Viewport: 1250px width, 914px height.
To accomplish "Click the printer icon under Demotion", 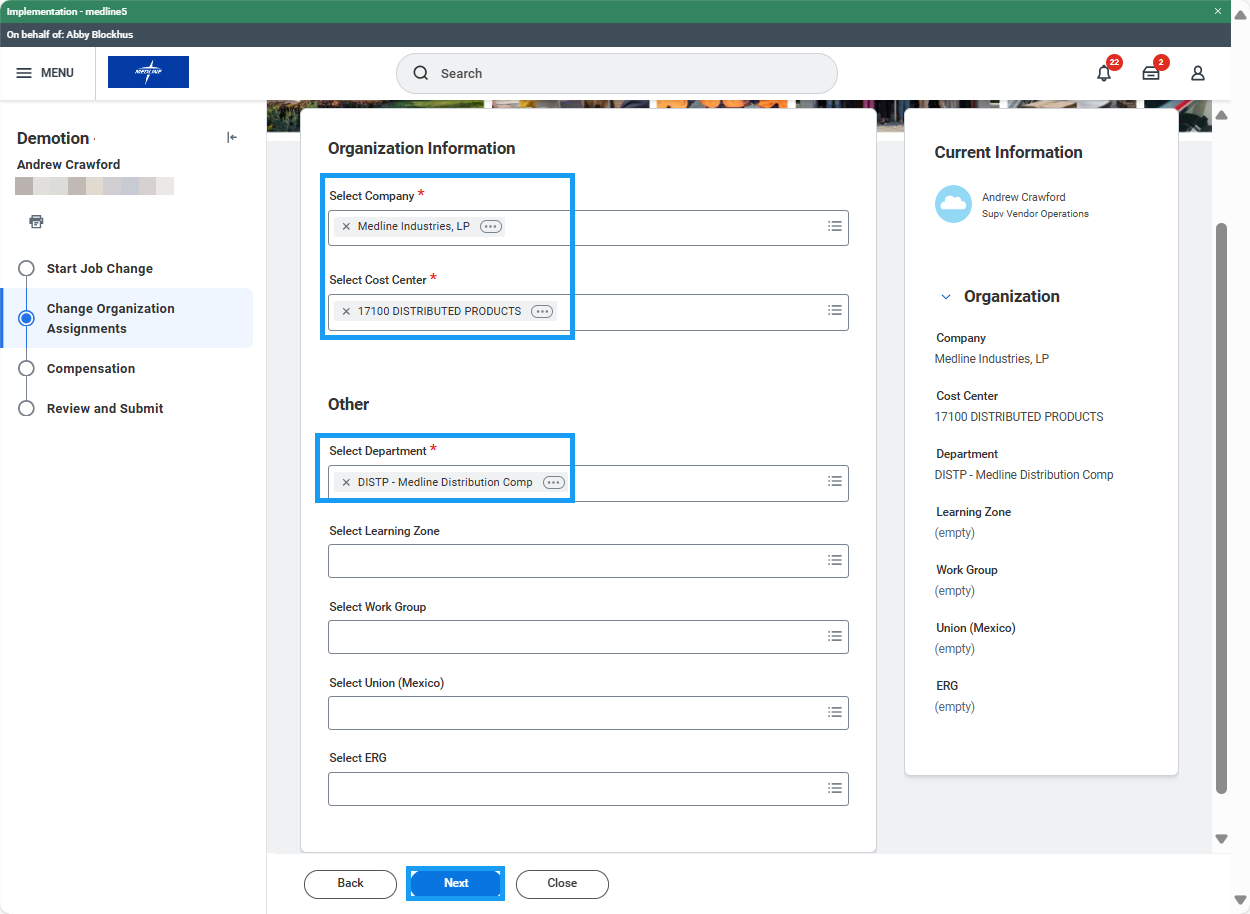I will [37, 221].
